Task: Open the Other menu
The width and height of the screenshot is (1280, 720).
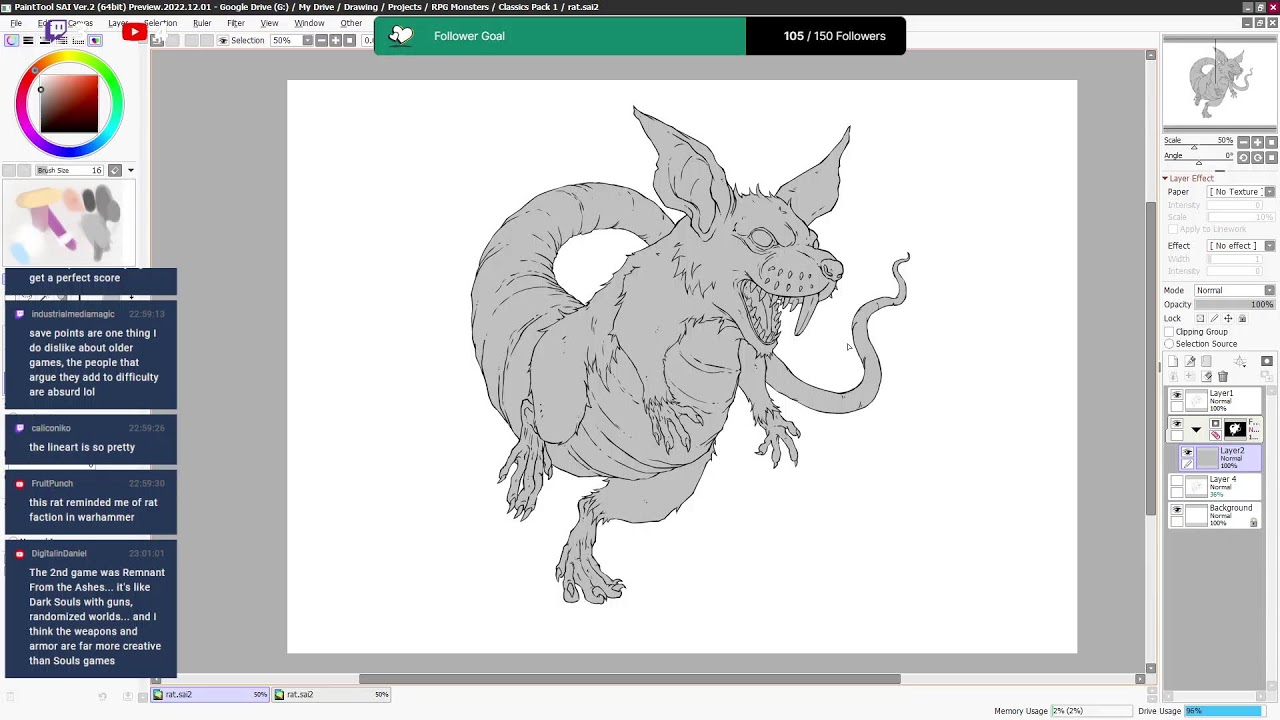Action: pos(351,23)
